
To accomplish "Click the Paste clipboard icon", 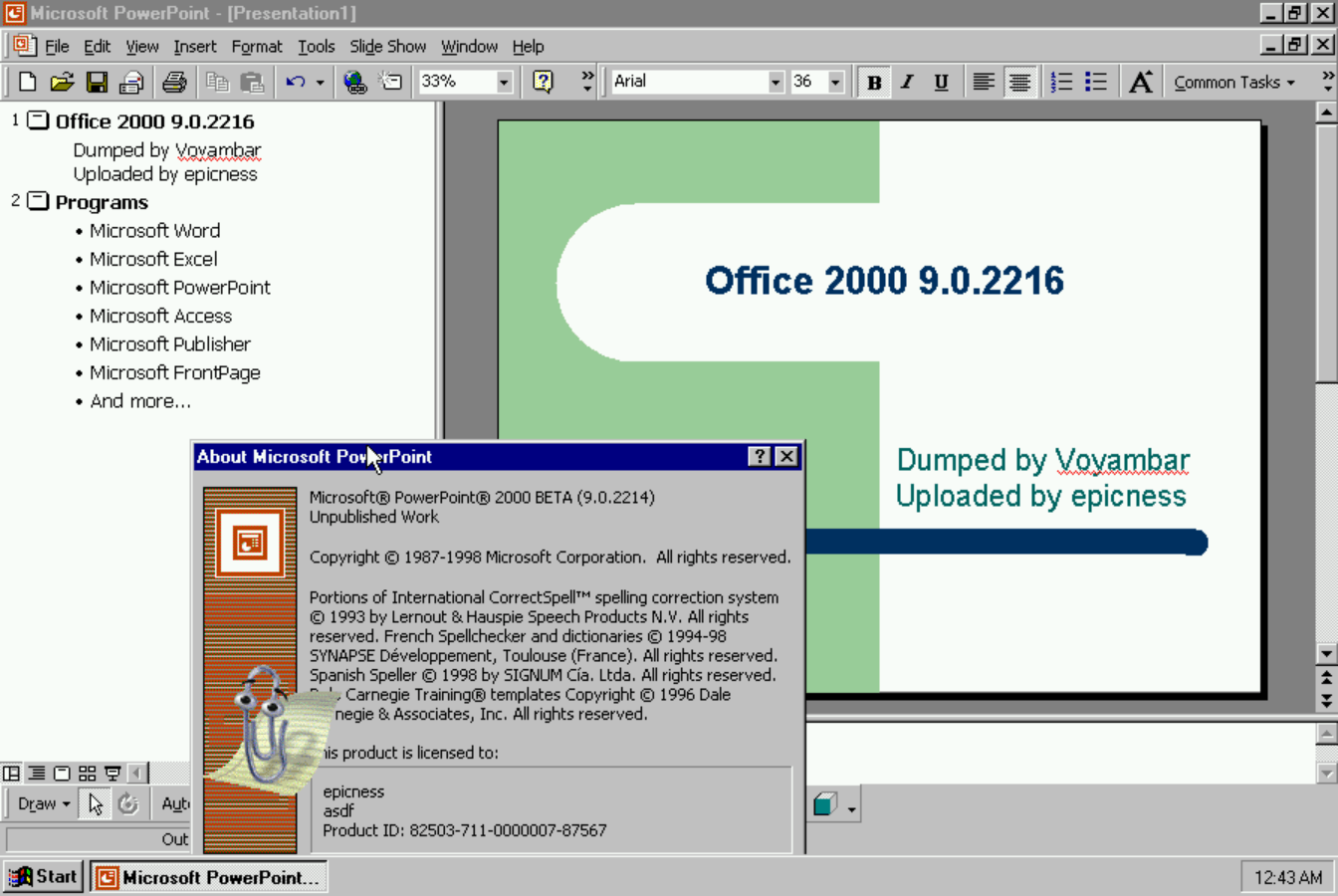I will pos(252,82).
